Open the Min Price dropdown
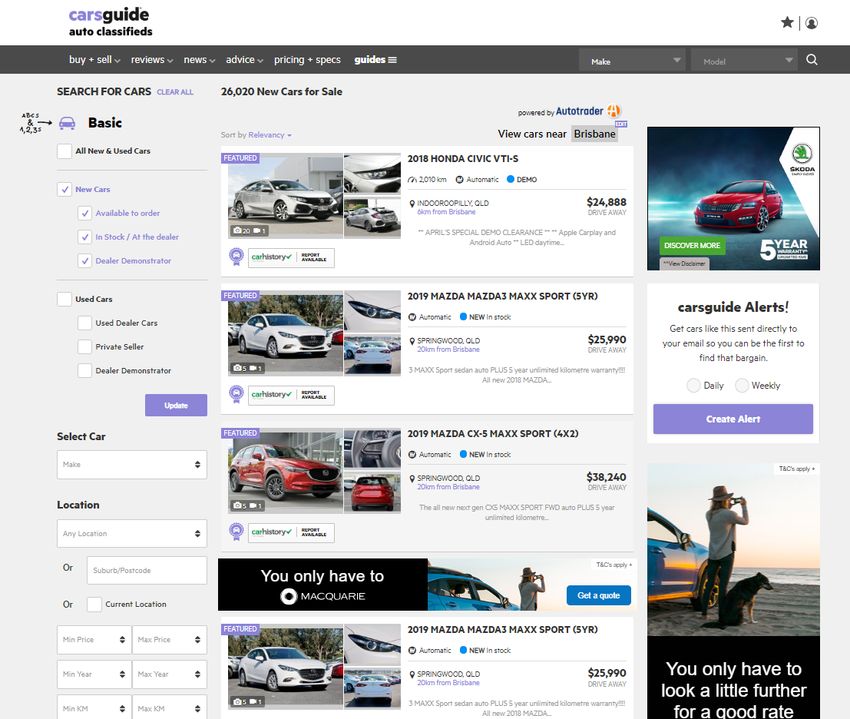The image size is (850, 719). click(94, 640)
